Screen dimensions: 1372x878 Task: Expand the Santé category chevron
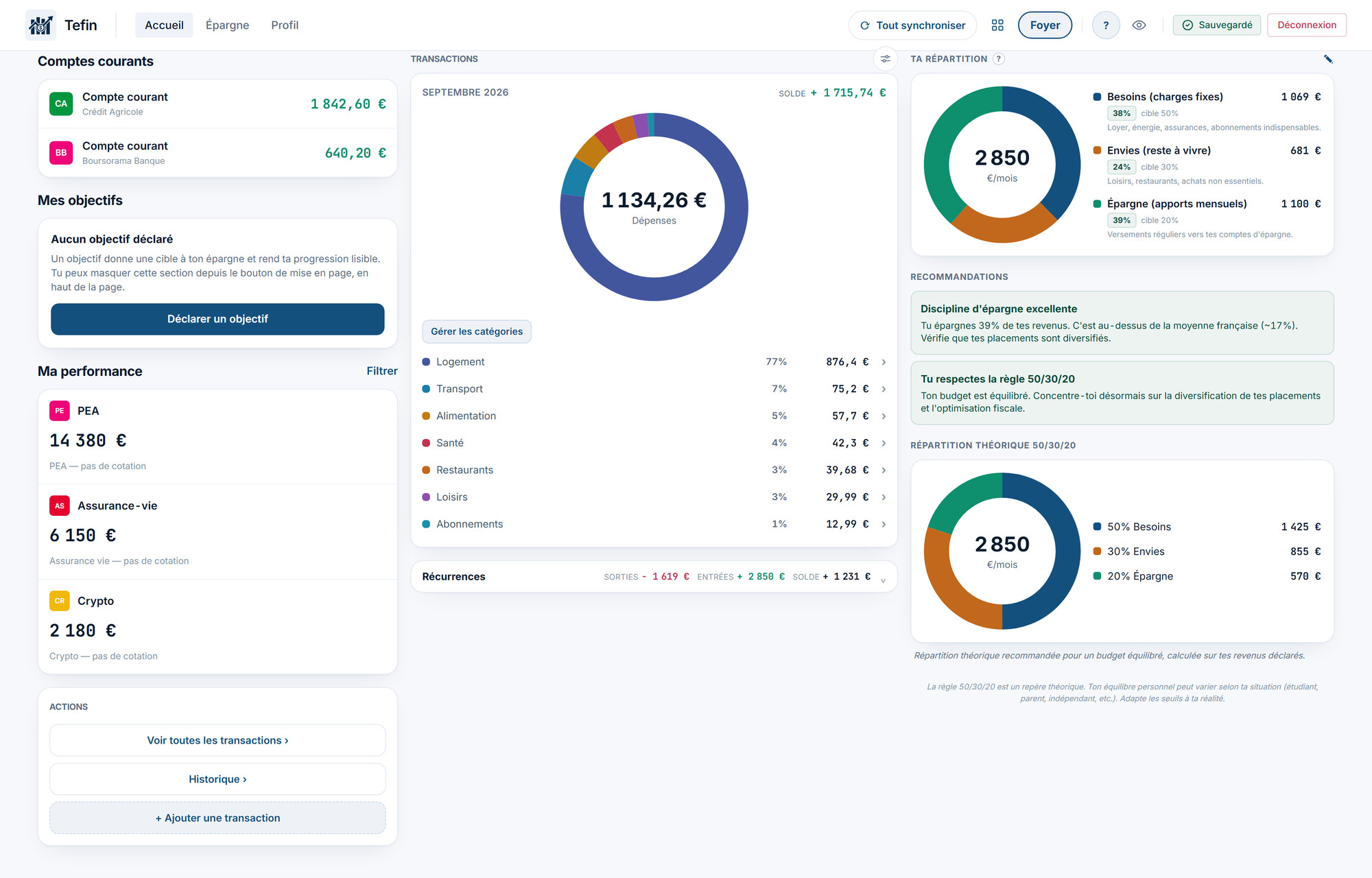pos(884,443)
